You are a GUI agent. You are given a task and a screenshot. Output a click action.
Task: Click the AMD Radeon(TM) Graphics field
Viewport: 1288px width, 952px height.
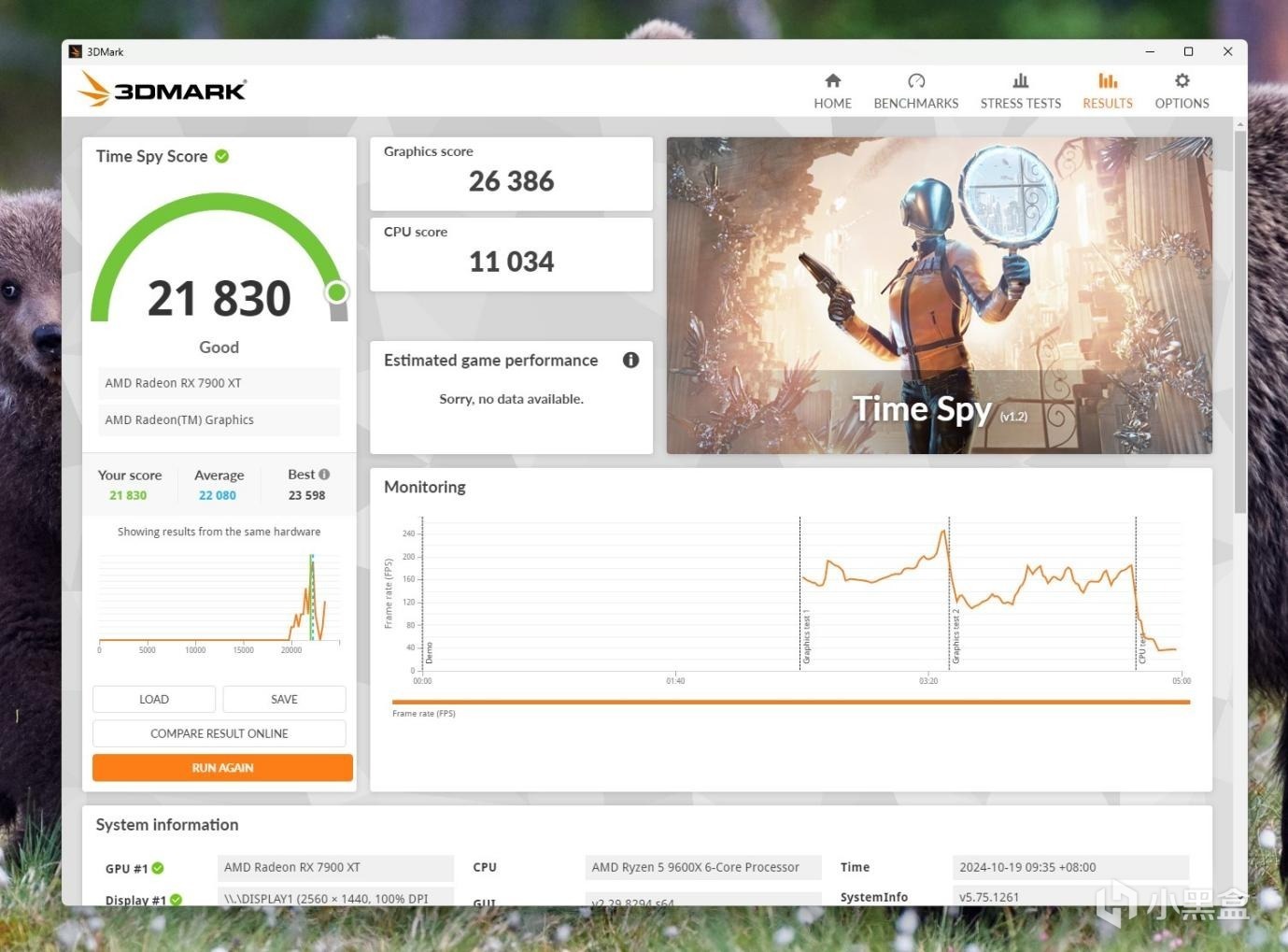(x=219, y=420)
